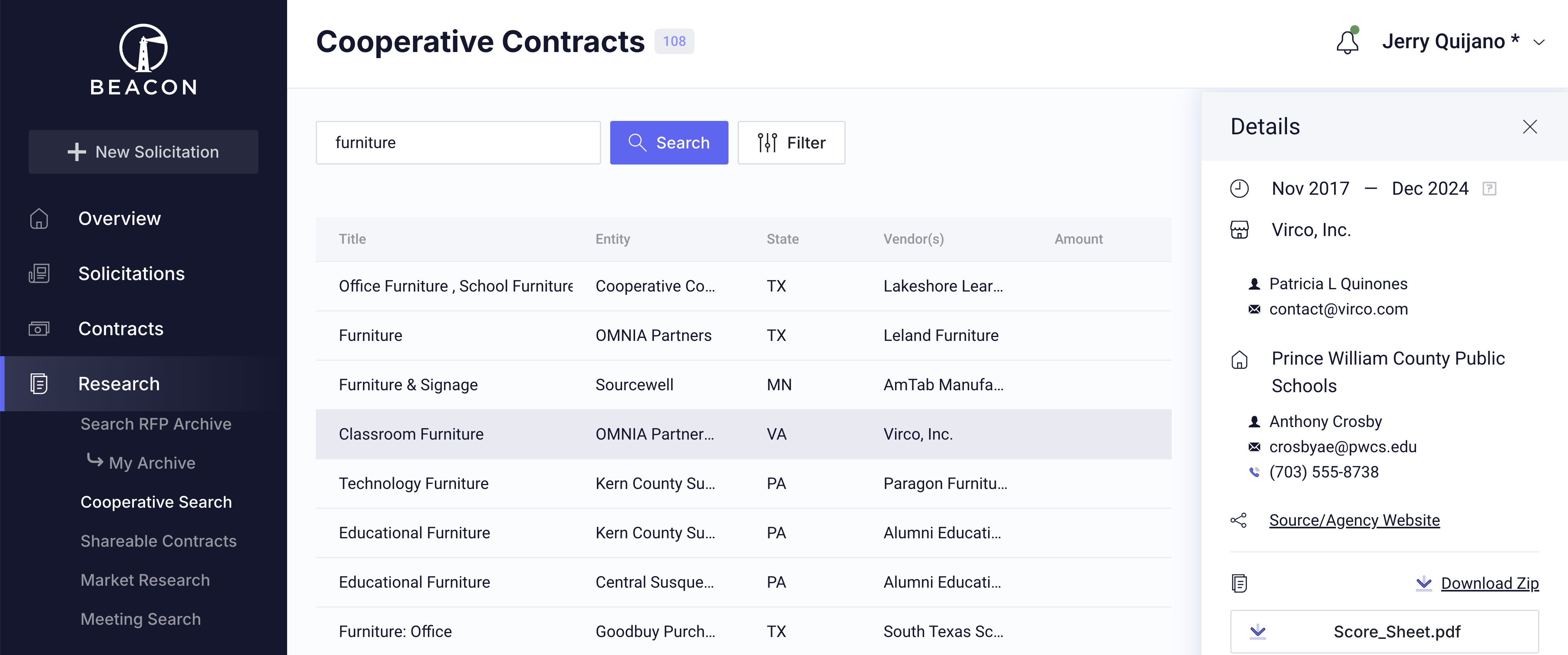Click the share icon beside Source/Agency Website
Viewport: 1568px width, 655px height.
[x=1239, y=520]
